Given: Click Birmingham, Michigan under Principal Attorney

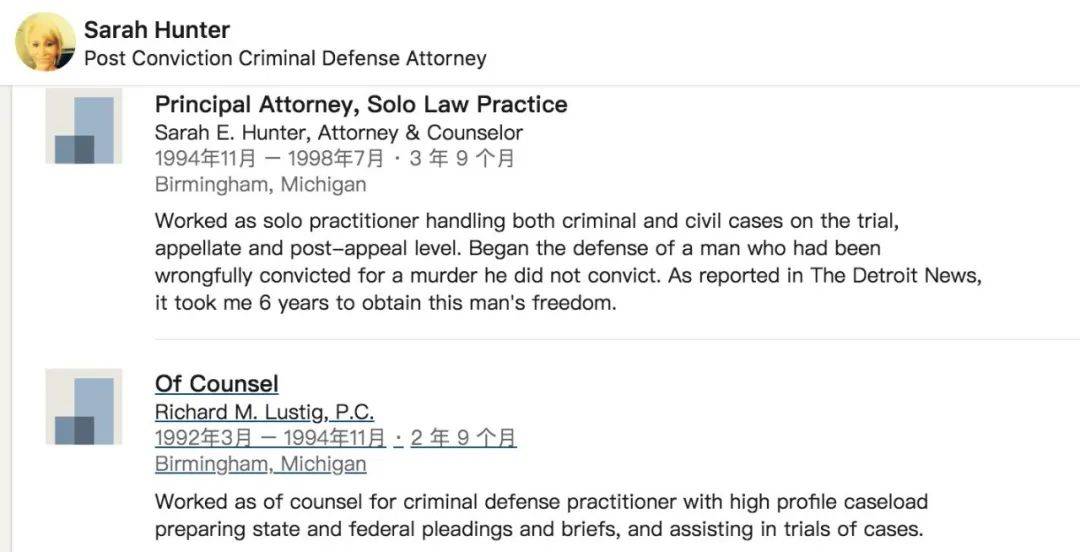Looking at the screenshot, I should [260, 185].
